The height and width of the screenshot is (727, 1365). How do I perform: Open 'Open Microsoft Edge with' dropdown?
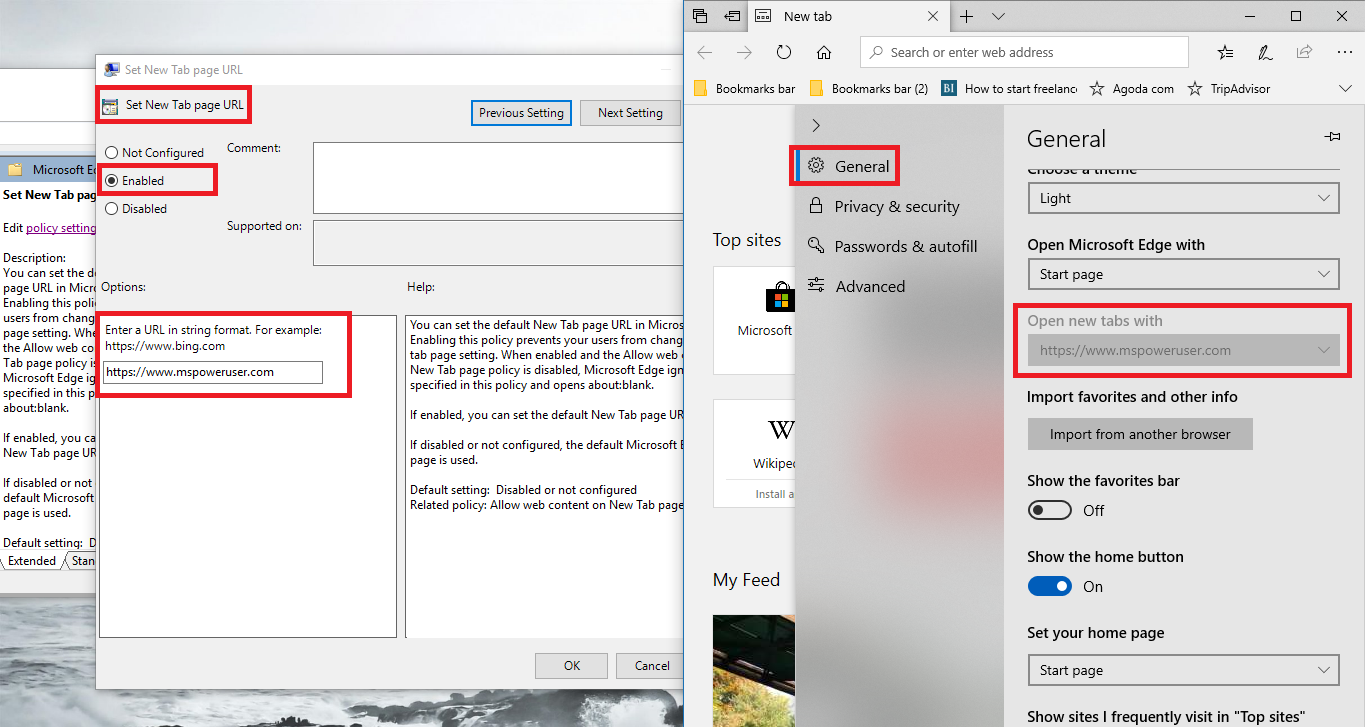(1183, 274)
